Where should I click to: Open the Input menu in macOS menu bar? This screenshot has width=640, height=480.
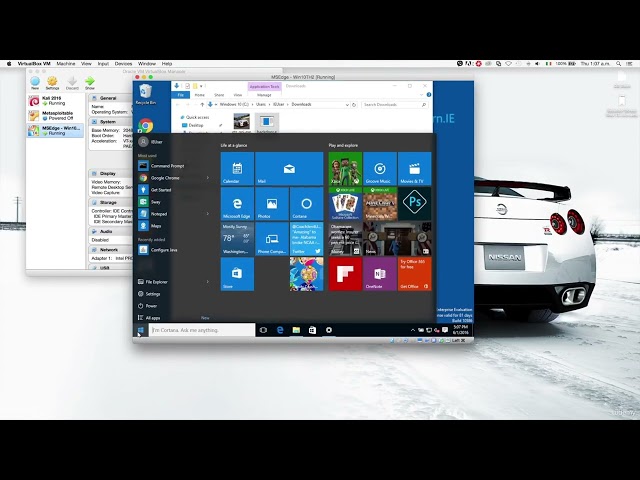(x=103, y=64)
